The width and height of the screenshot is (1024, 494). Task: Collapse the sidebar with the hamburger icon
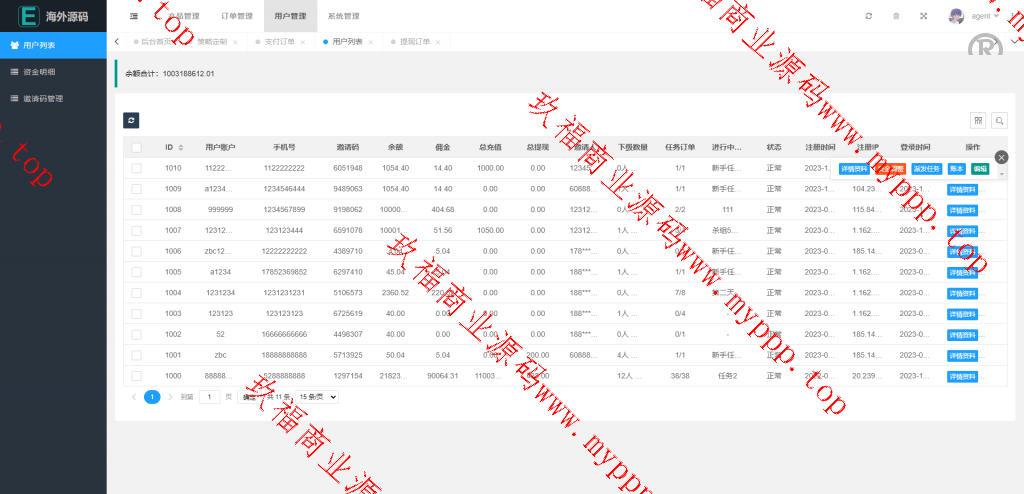(134, 16)
